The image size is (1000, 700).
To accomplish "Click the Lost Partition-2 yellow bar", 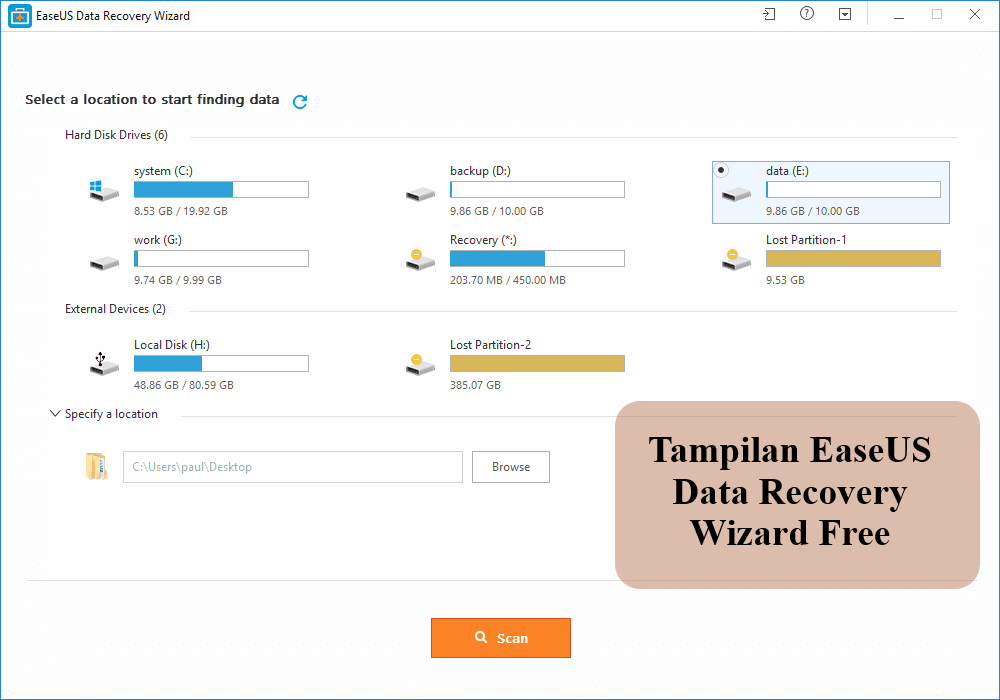I will point(538,363).
